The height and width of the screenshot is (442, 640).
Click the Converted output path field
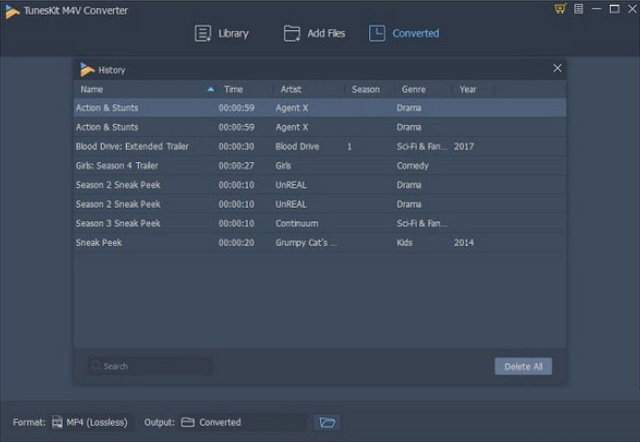[242, 422]
